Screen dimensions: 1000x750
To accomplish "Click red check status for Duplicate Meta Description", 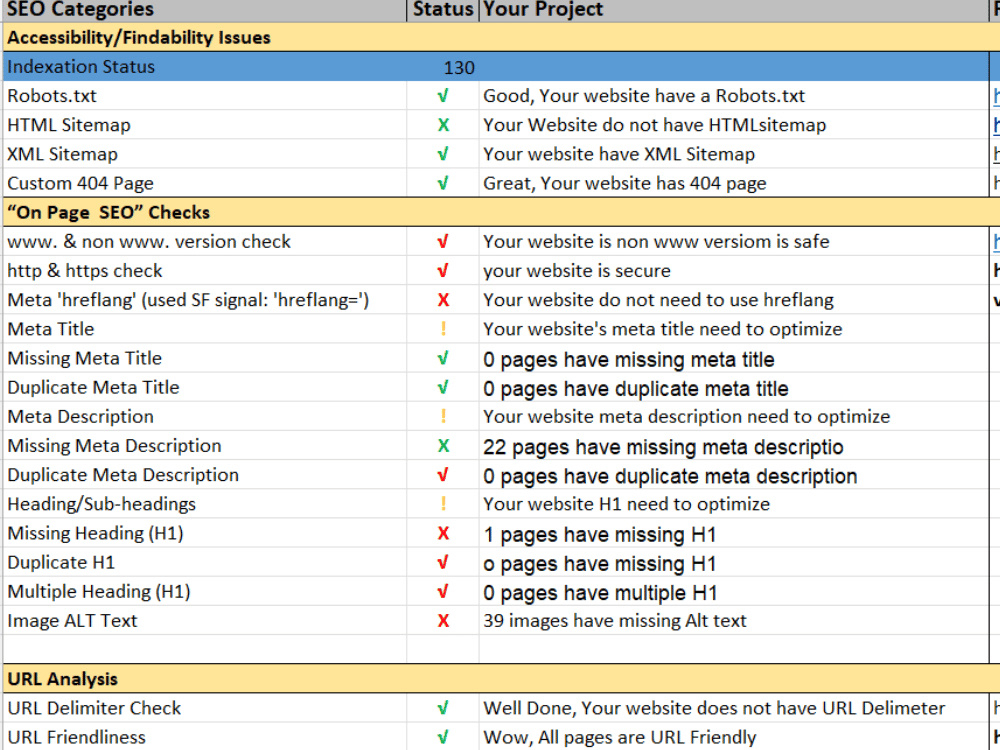I will 443,475.
